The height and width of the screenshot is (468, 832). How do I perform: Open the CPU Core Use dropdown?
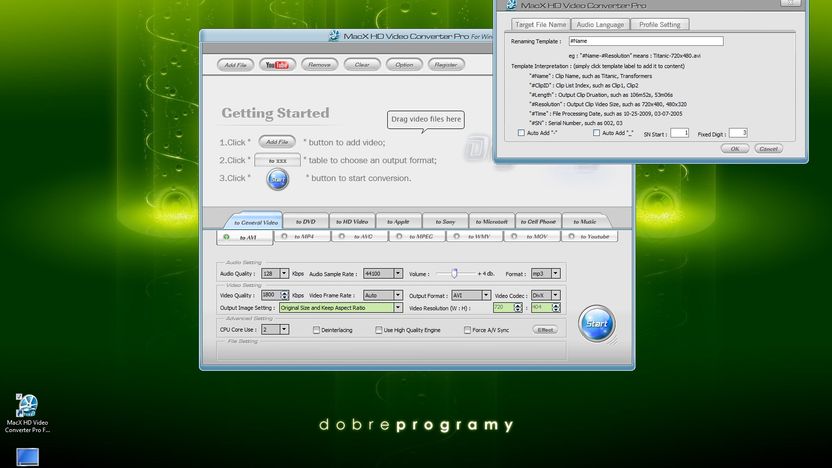click(284, 330)
